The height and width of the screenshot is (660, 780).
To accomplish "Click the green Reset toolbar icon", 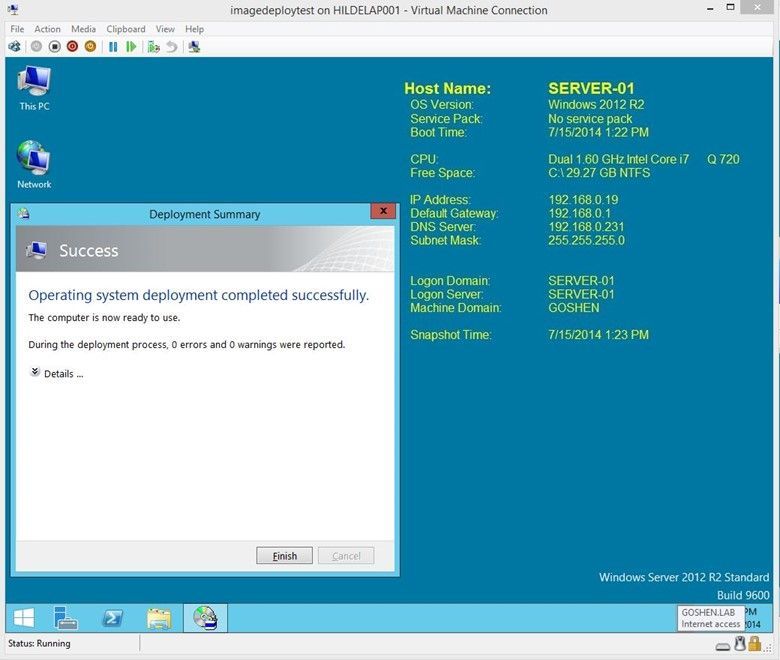I will [x=131, y=47].
